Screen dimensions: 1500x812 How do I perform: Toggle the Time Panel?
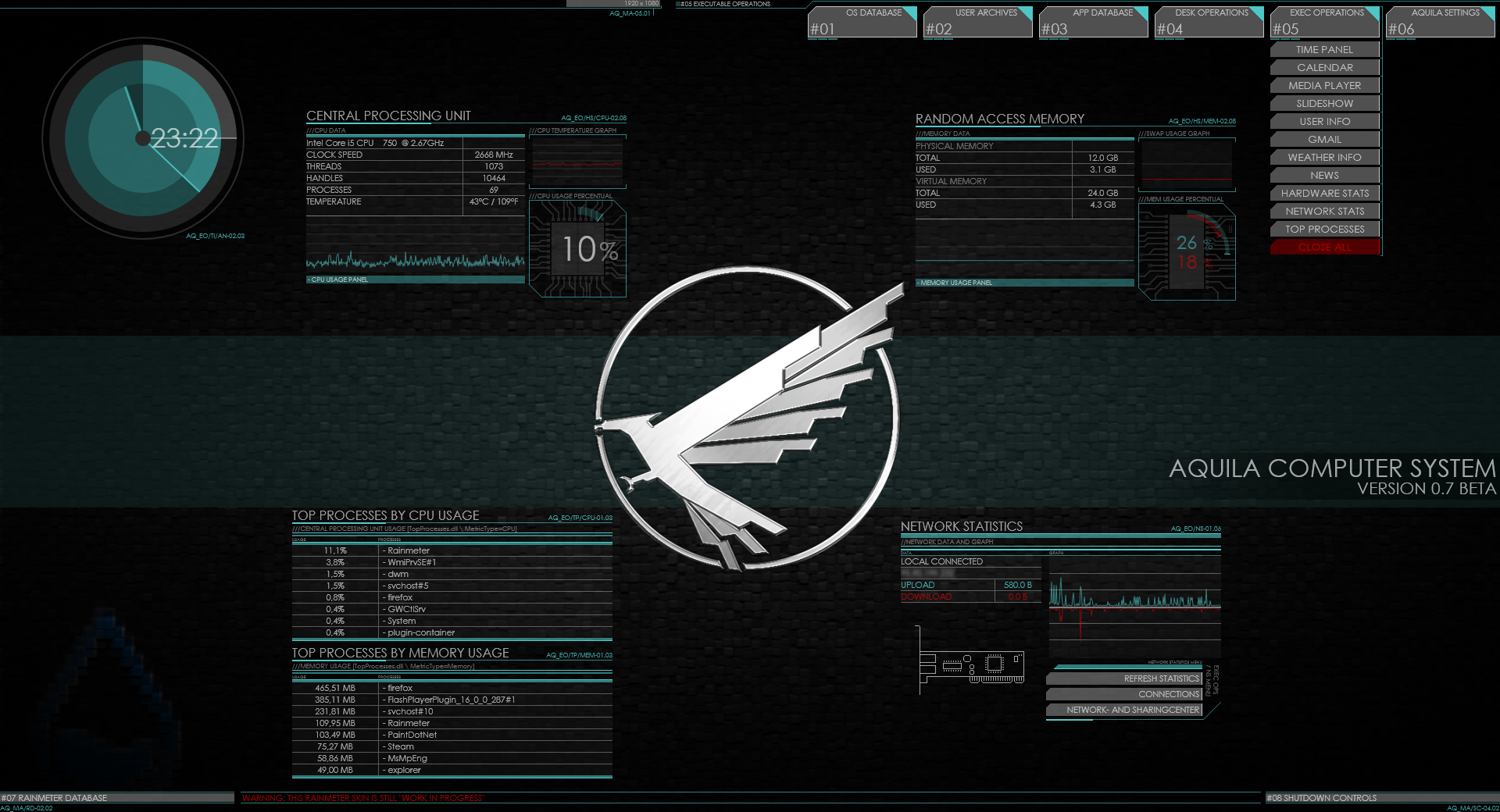(x=1324, y=49)
